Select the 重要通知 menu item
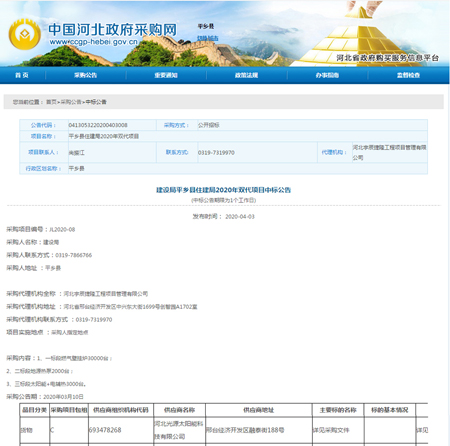 (166, 75)
